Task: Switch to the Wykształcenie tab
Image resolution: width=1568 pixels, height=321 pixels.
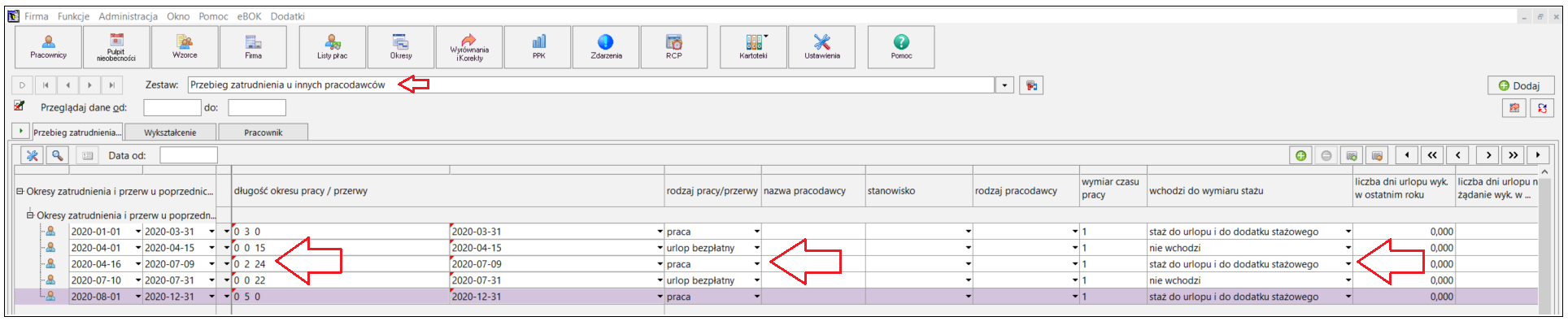Action: point(170,132)
